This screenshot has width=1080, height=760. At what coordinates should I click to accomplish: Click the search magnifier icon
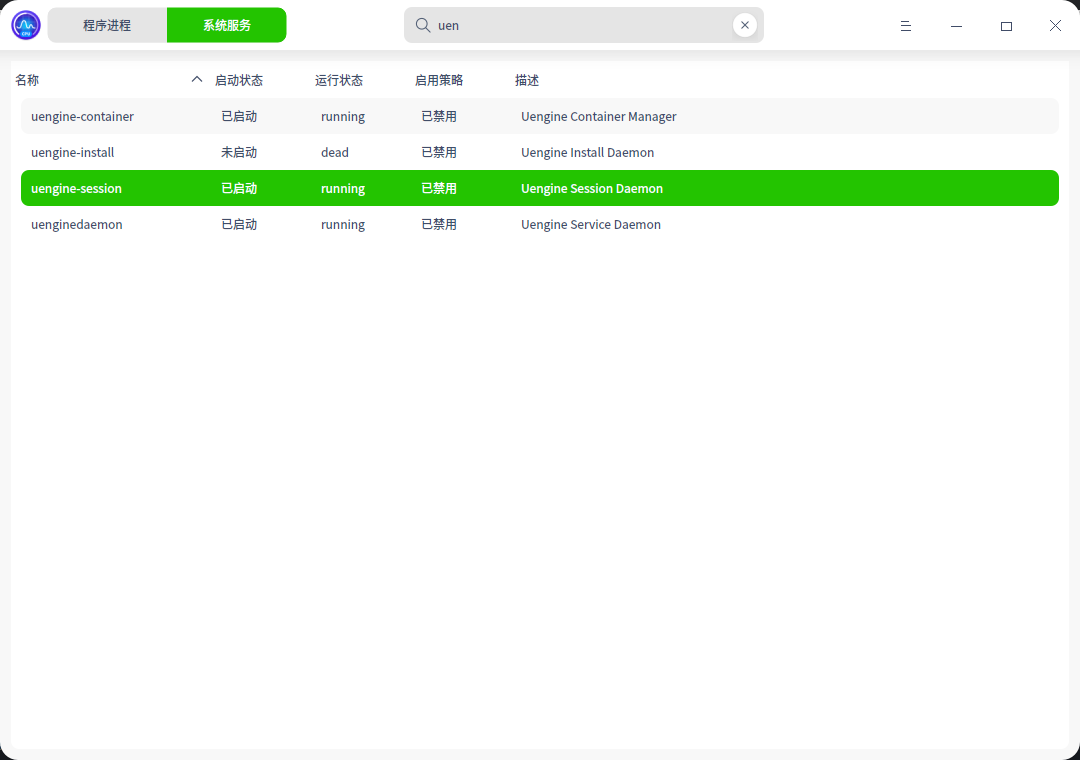[x=423, y=25]
